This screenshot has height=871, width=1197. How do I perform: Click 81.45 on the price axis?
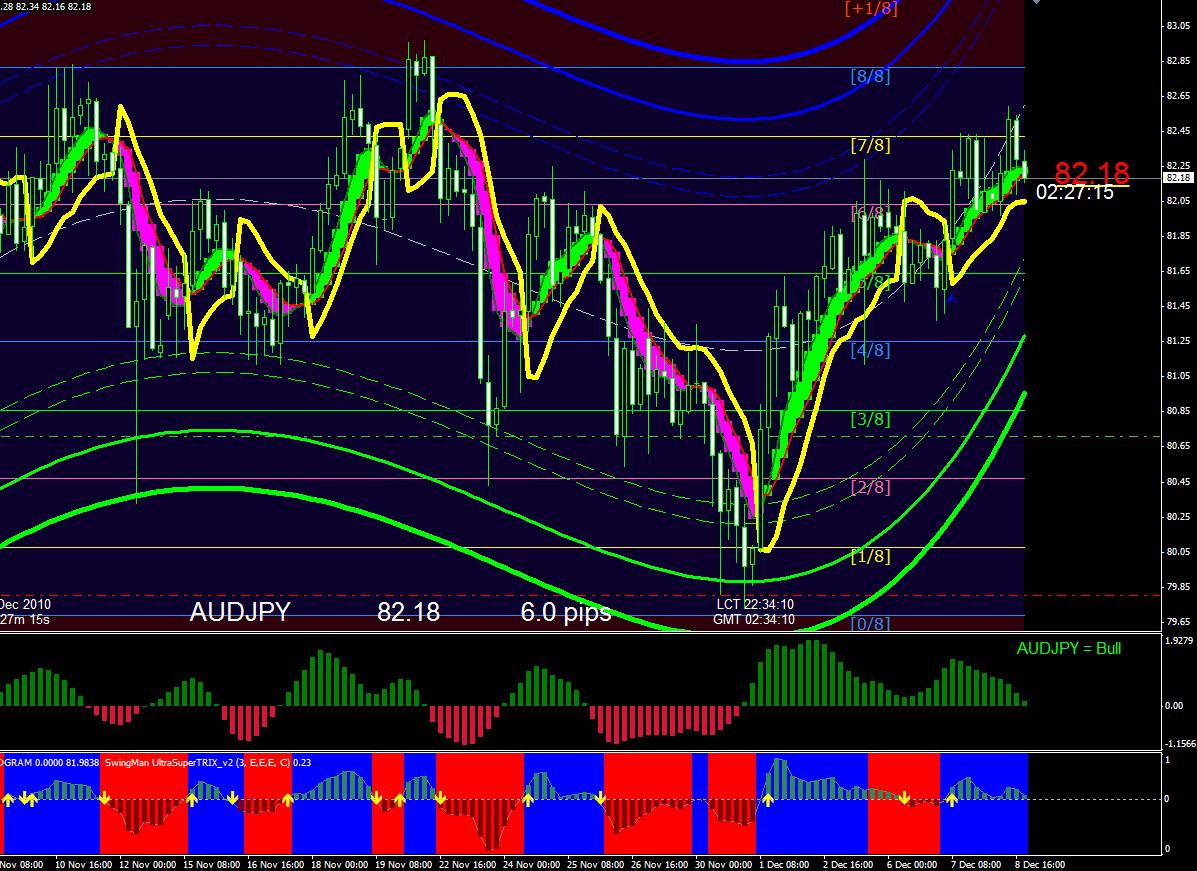[x=1178, y=306]
